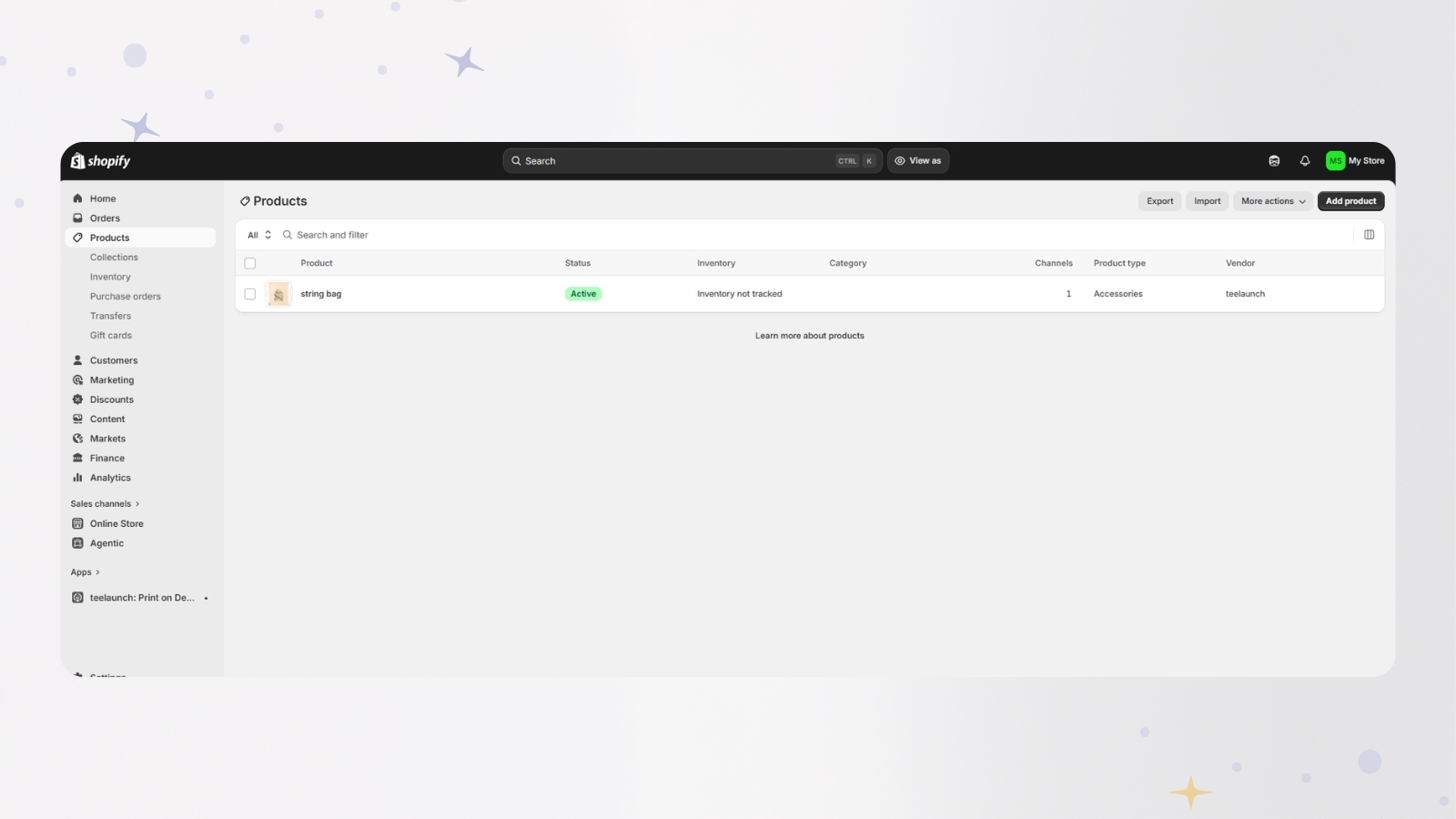Click the edit columns icon
This screenshot has height=819, width=1456.
click(x=1369, y=235)
